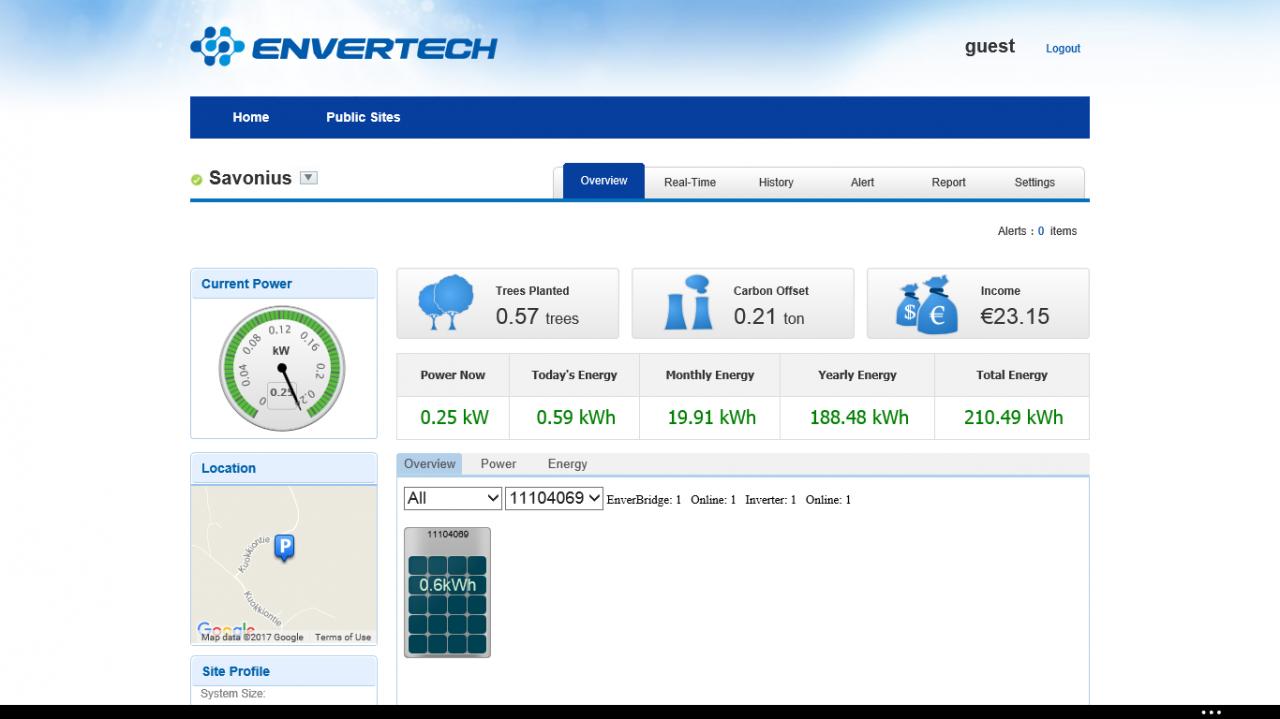
Task: Click the Site Profile panel header
Action: tap(284, 671)
